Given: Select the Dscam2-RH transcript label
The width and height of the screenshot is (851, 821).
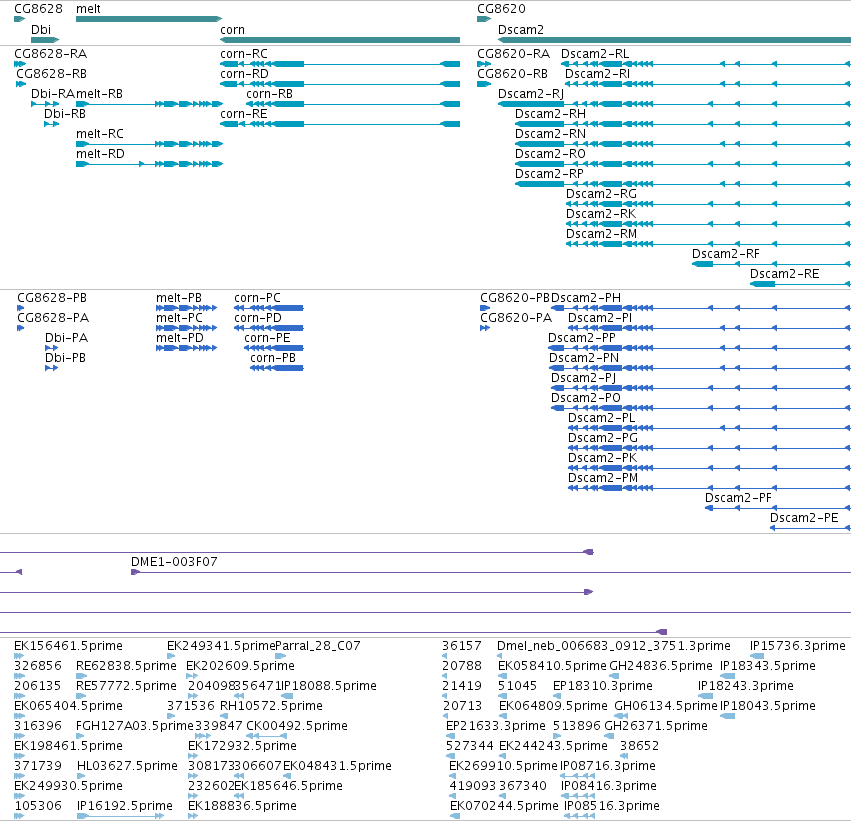Looking at the screenshot, I should [550, 114].
